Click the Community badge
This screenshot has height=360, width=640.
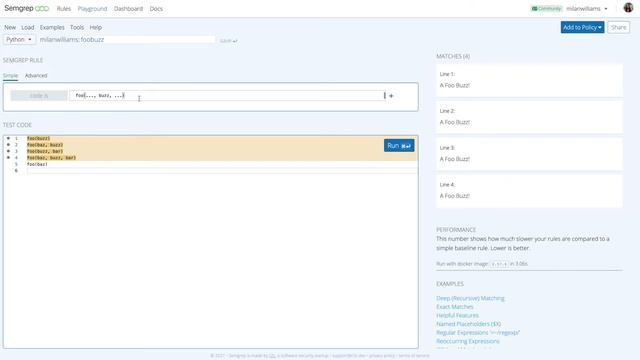point(547,9)
